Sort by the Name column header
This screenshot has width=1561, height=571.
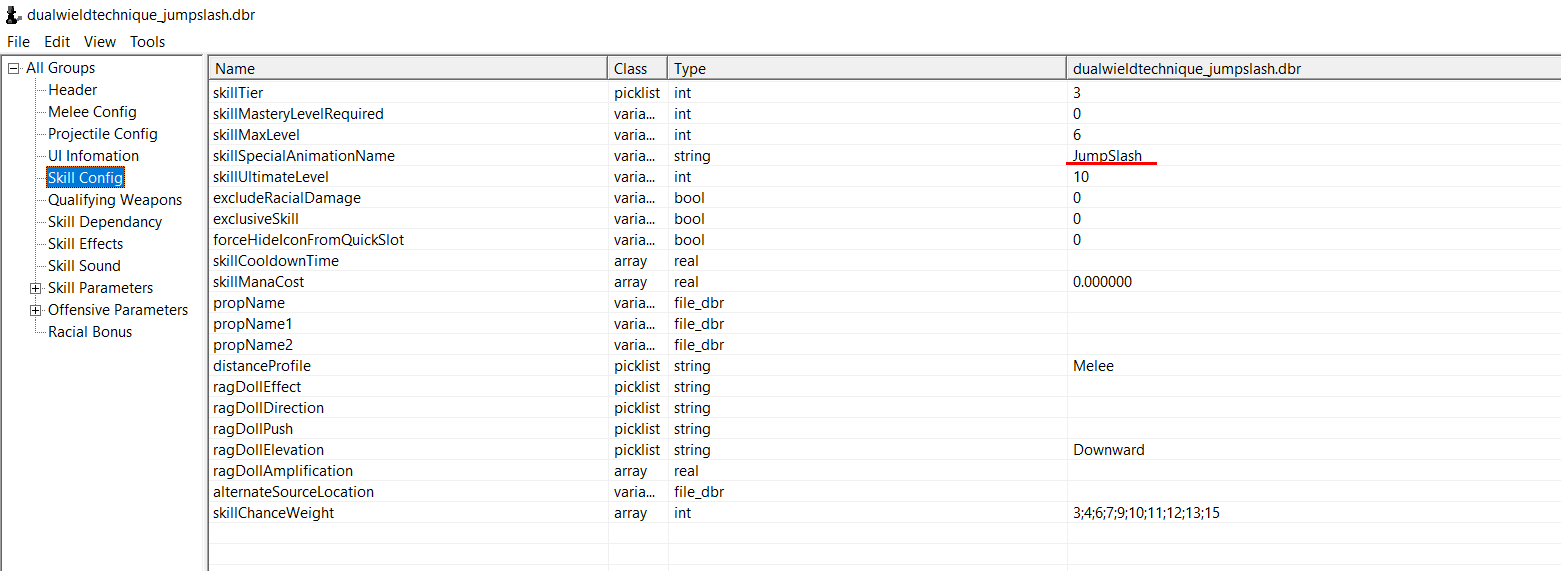[408, 69]
